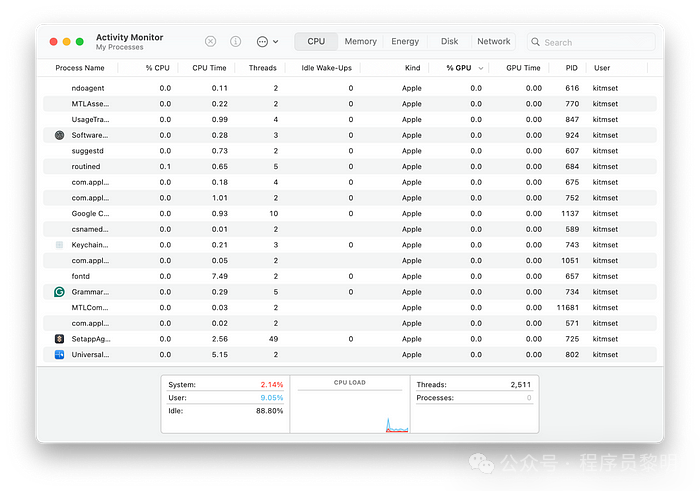Viewport: 700px width, 491px height.
Task: Click the System 2.14% value
Action: pyautogui.click(x=272, y=384)
